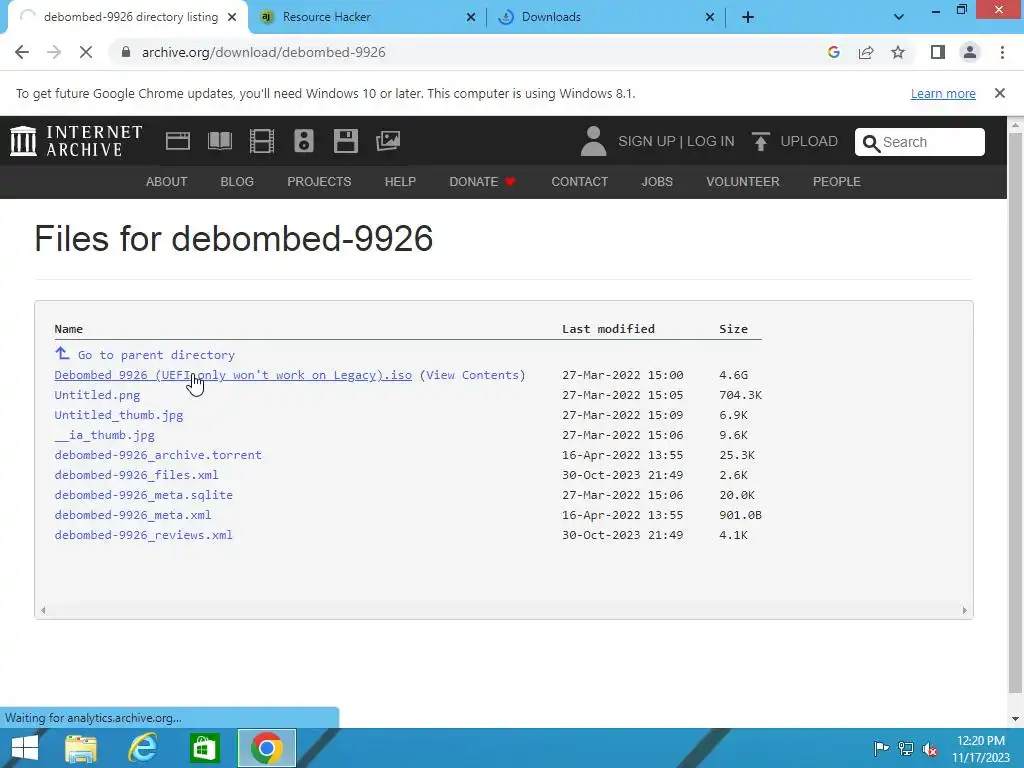Click the browser forward arrow
This screenshot has height=768, width=1024.
coord(54,52)
